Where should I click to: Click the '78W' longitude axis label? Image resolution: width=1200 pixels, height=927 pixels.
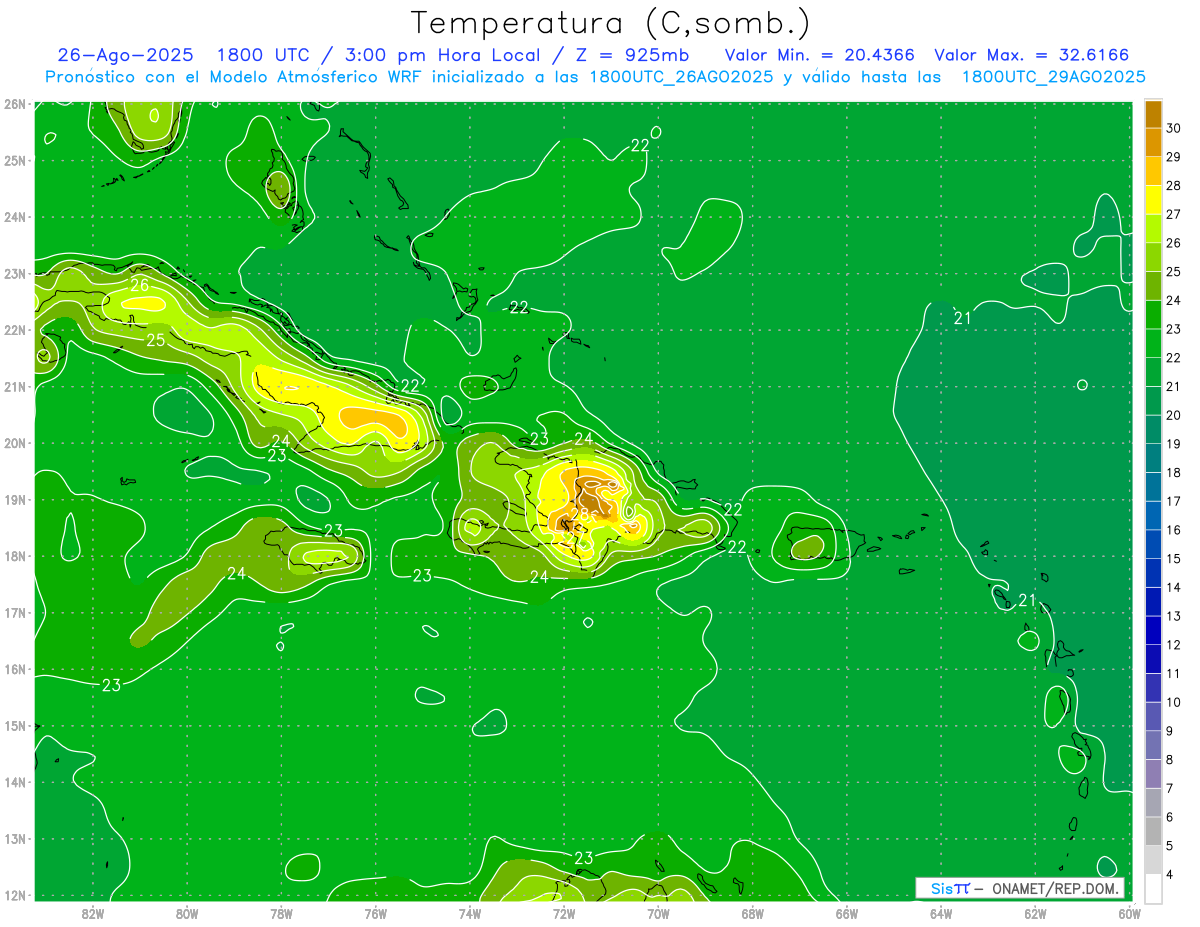[x=281, y=913]
